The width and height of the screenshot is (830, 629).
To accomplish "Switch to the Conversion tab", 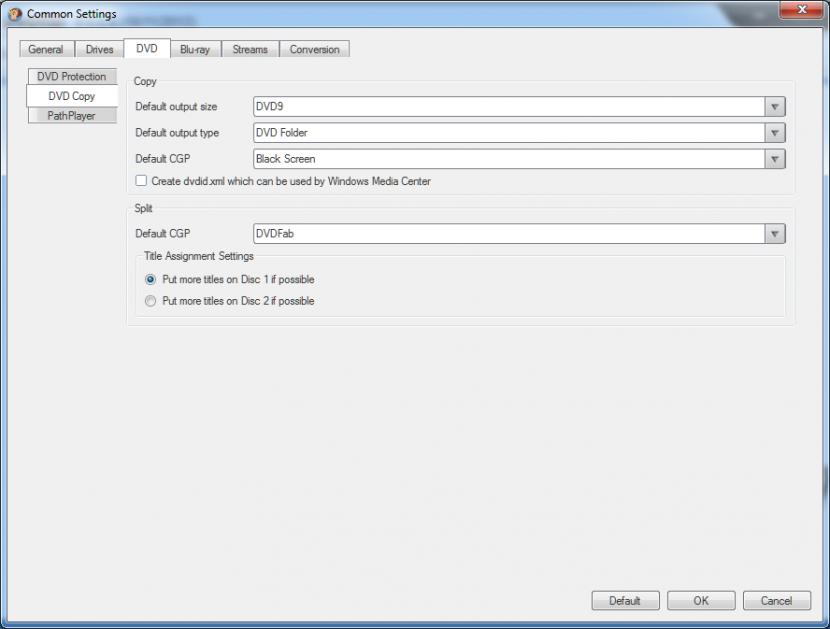I will pos(314,49).
